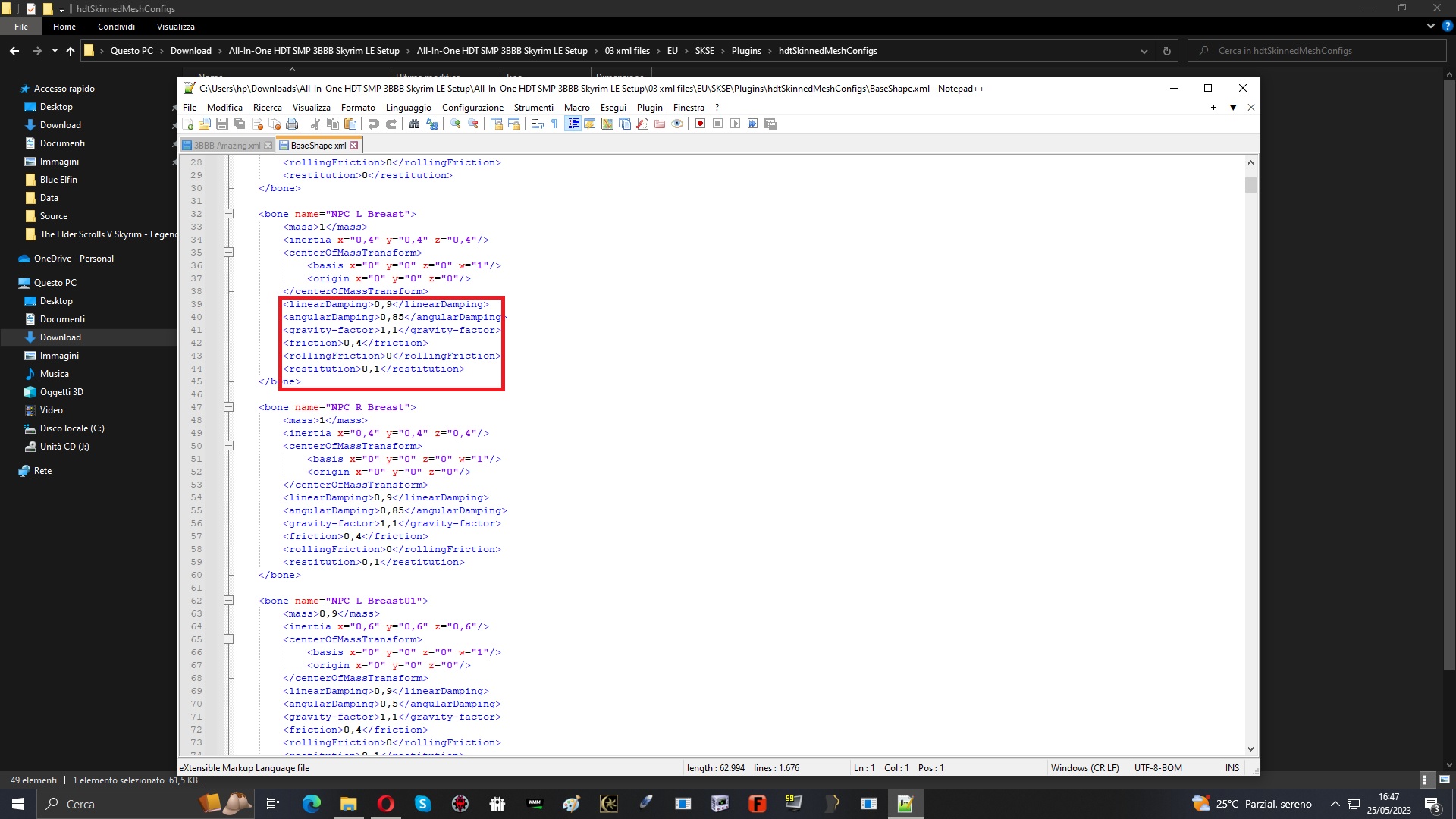The image size is (1456, 819).
Task: Open the Linguaggio menu
Action: tap(408, 108)
